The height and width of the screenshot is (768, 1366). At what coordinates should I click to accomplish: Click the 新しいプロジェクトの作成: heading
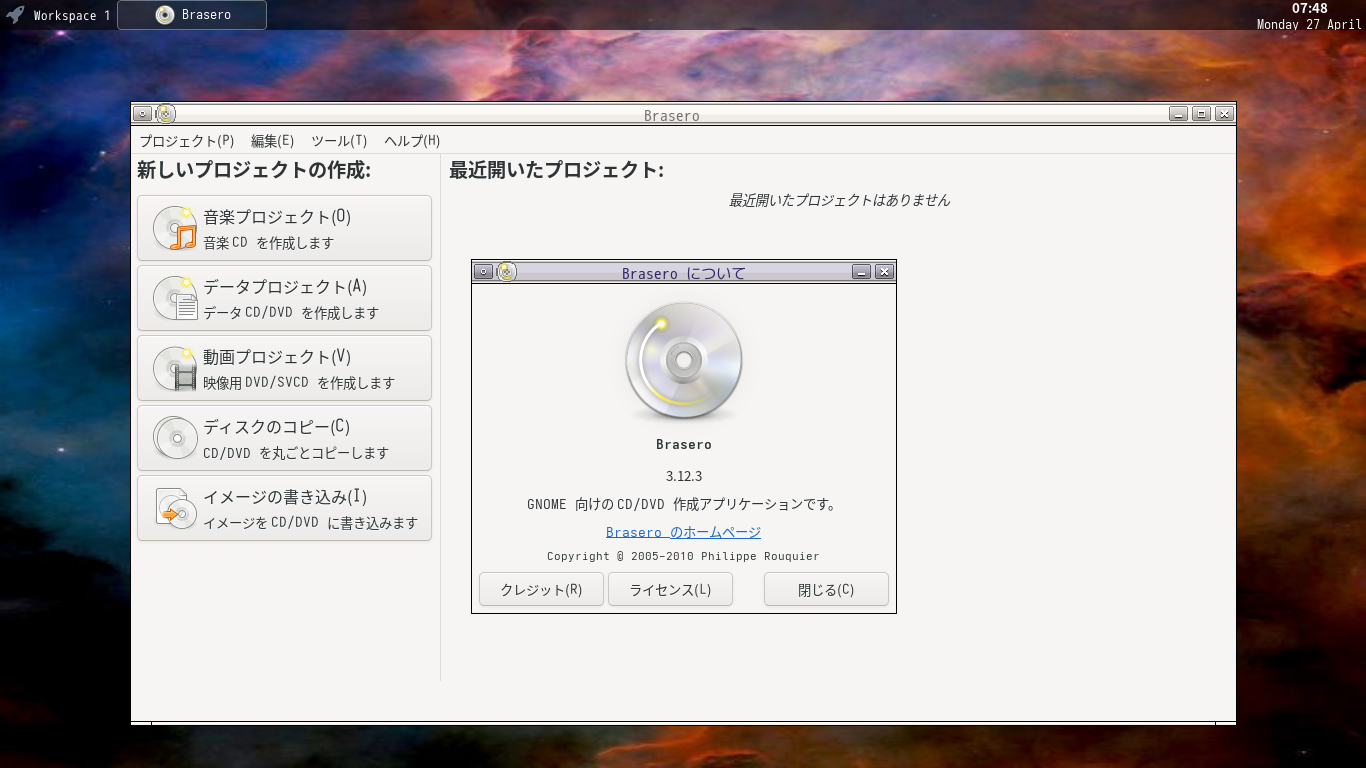click(x=254, y=170)
